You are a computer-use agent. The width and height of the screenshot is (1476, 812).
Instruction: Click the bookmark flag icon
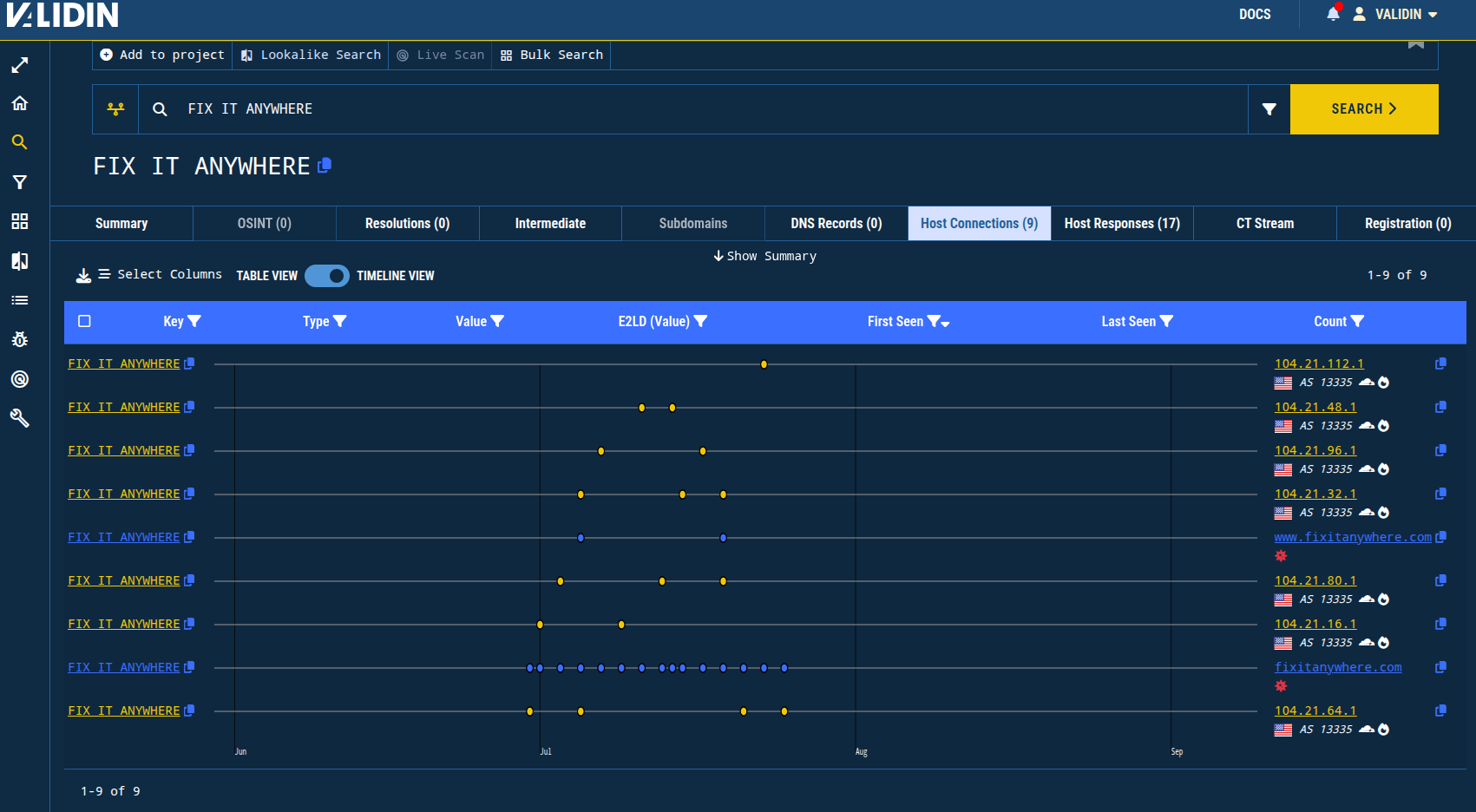1416,44
